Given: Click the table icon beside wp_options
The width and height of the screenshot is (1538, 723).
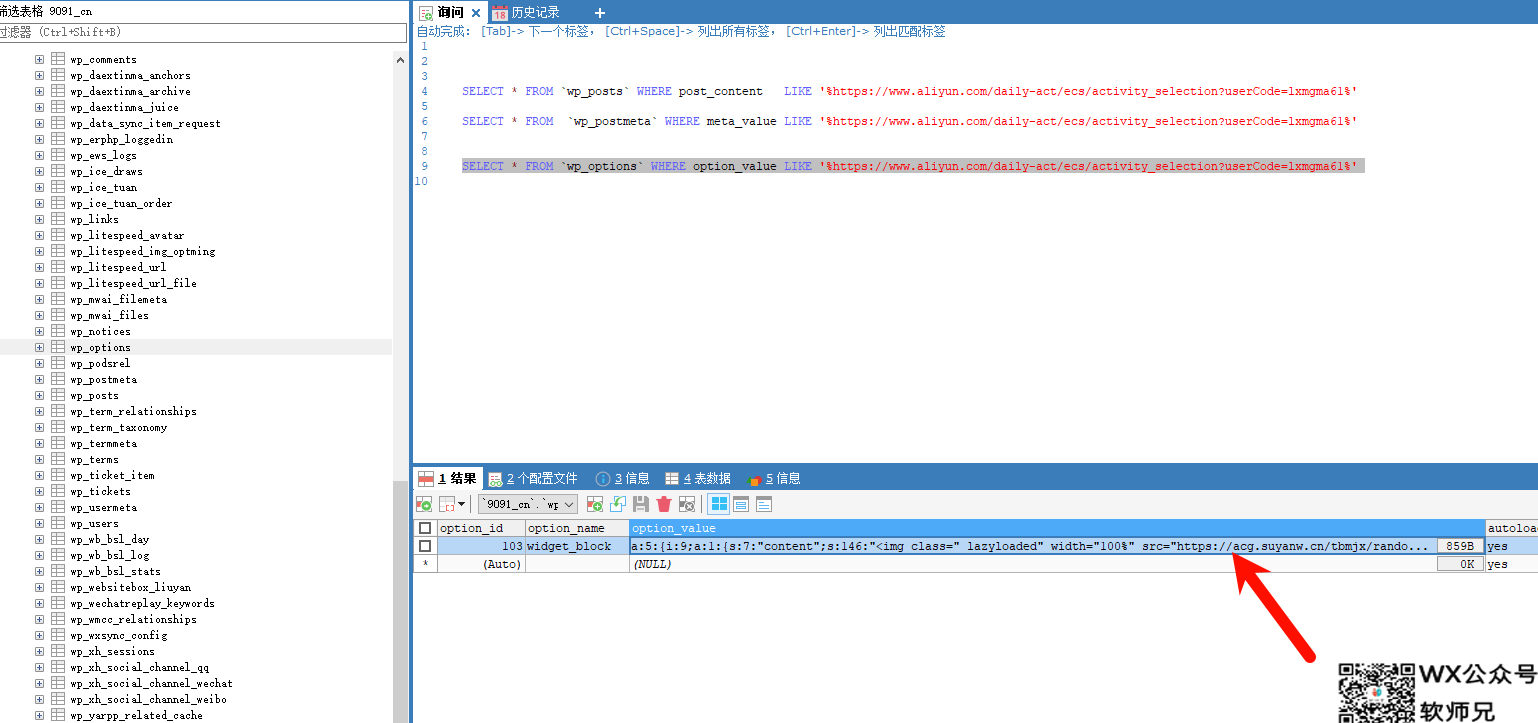Looking at the screenshot, I should point(58,347).
